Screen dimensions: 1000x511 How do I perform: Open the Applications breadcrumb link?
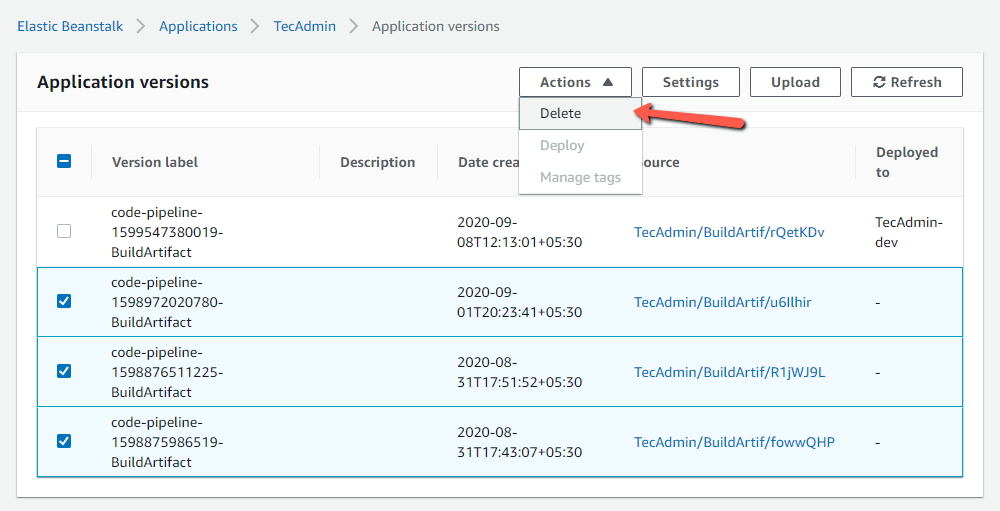point(198,26)
